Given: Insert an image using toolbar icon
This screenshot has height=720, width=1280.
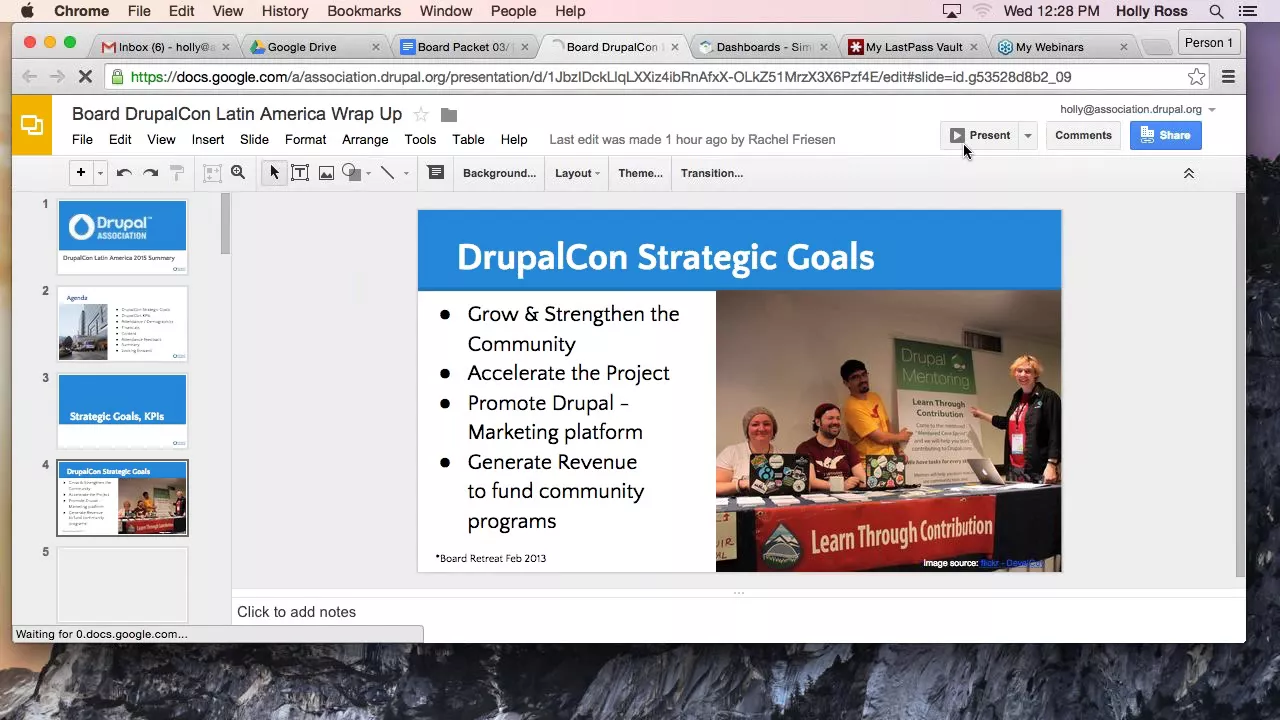Looking at the screenshot, I should click(326, 173).
